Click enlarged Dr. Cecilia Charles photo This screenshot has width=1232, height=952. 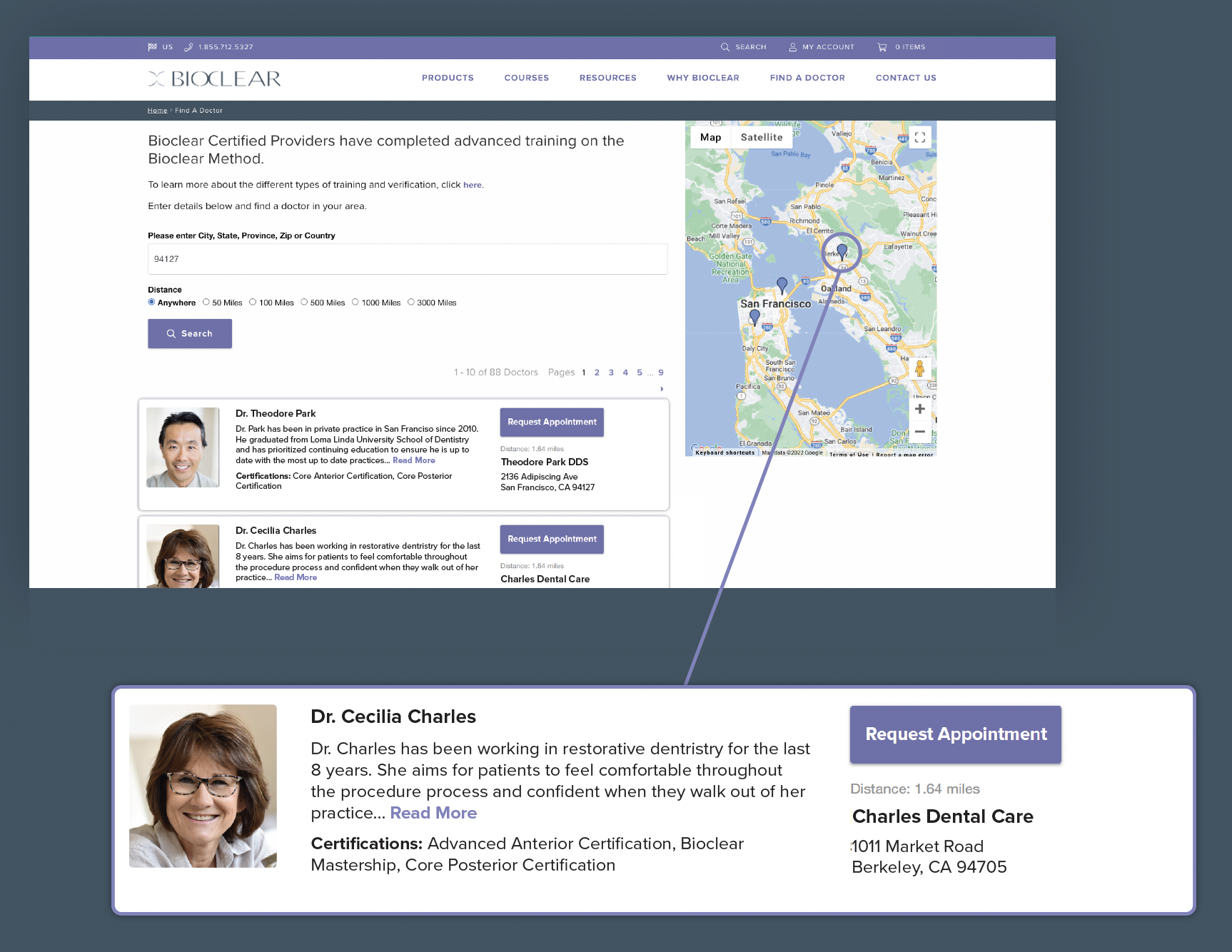pyautogui.click(x=203, y=786)
